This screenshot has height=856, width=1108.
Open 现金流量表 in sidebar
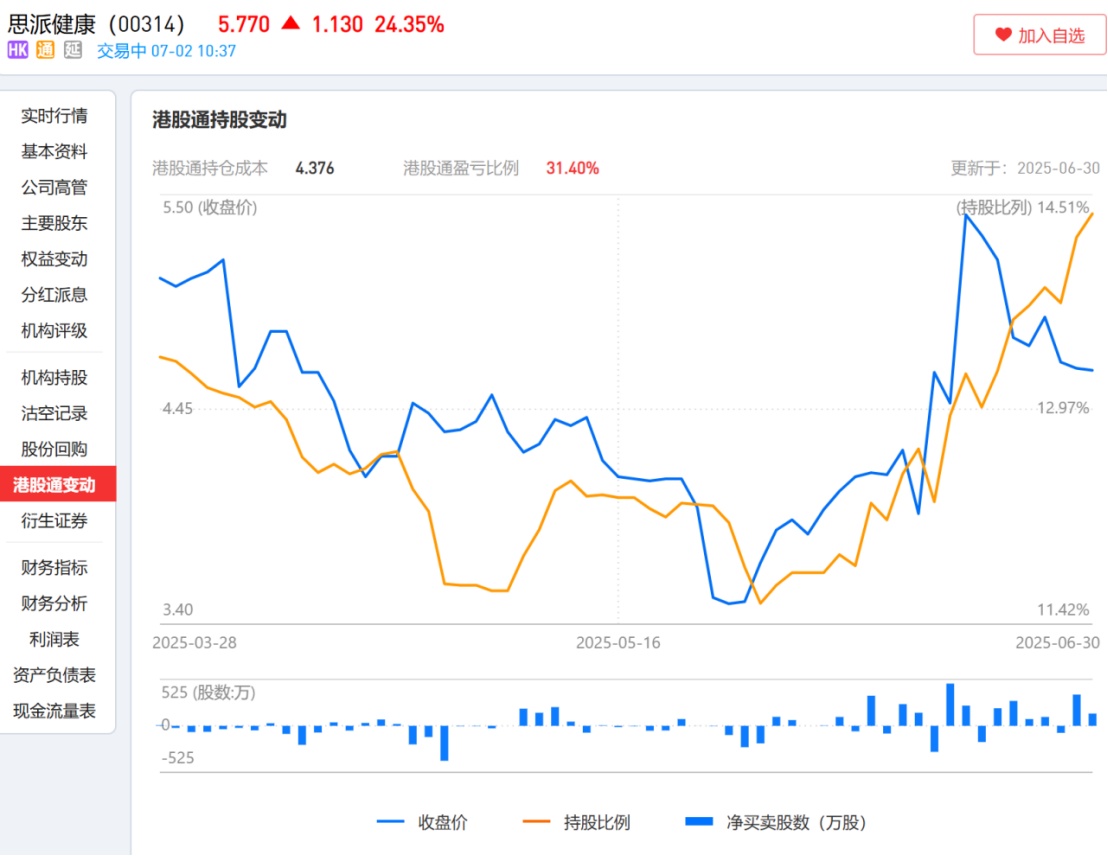tap(54, 711)
